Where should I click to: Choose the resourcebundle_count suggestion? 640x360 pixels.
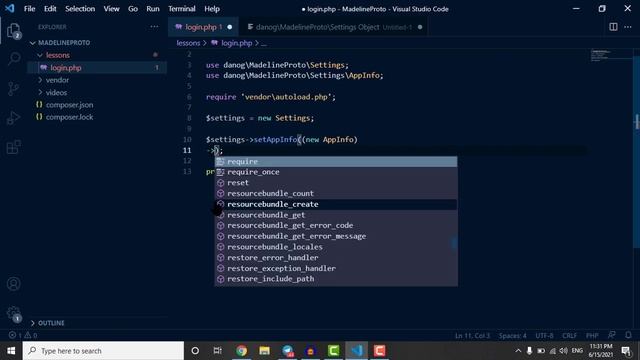pyautogui.click(x=336, y=193)
